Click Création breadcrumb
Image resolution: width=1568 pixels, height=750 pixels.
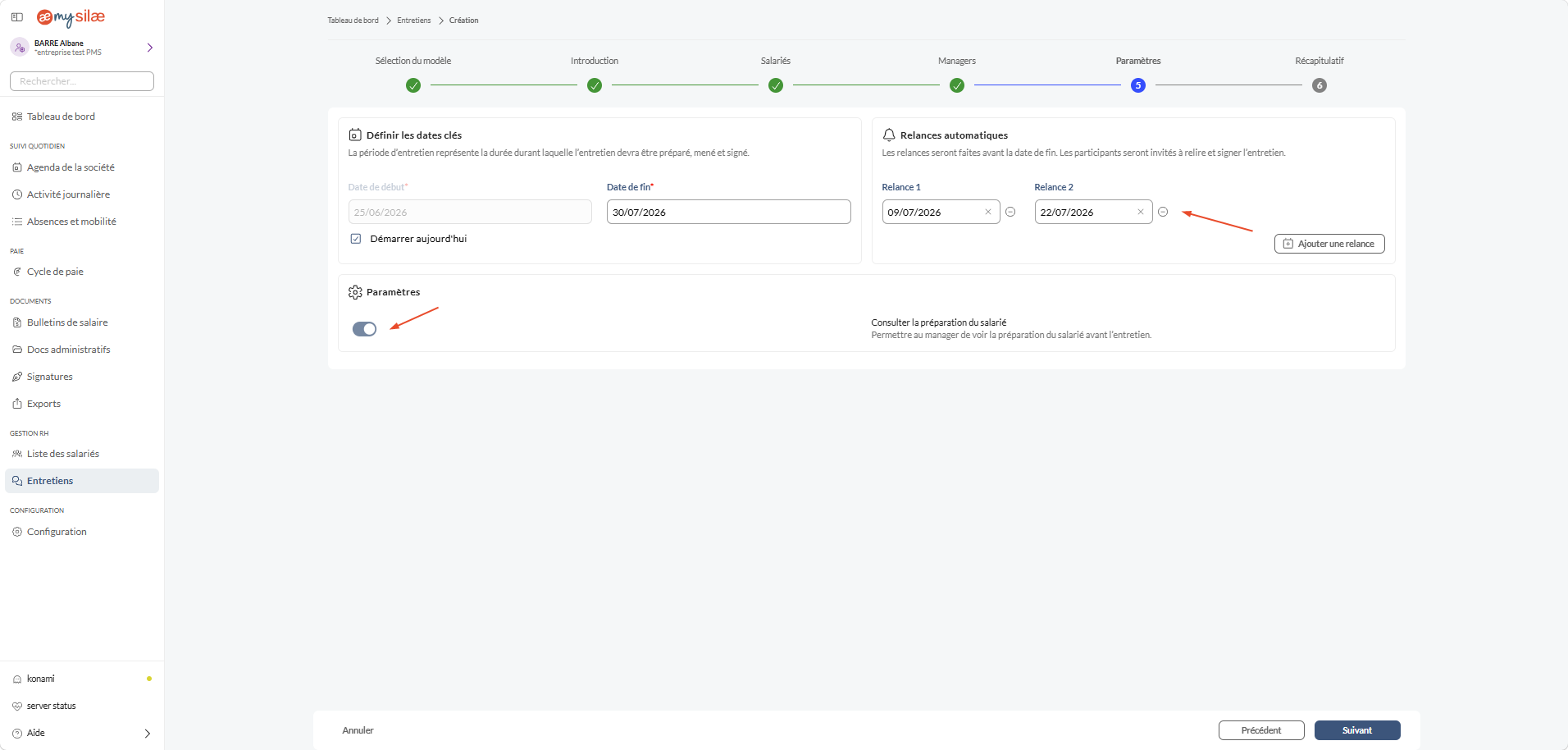[463, 21]
